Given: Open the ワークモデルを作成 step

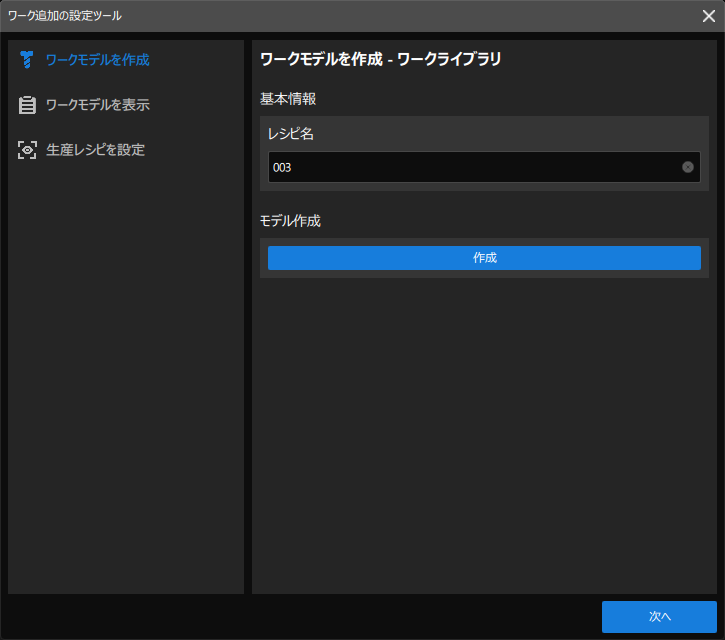Looking at the screenshot, I should (98, 60).
